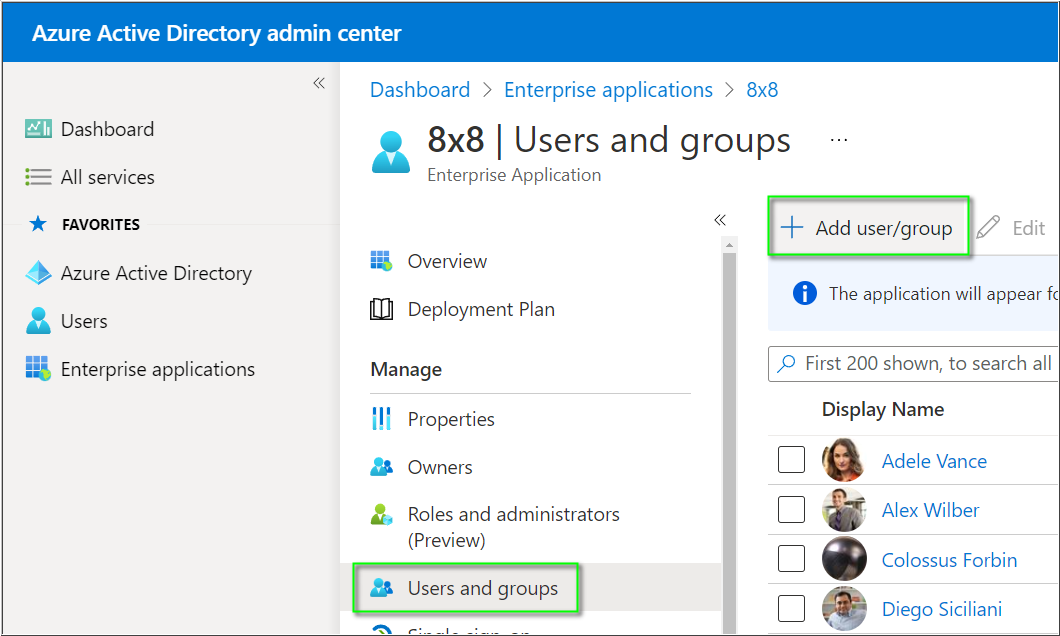This screenshot has width=1060, height=636.
Task: Click the Manage section heading
Action: [x=406, y=370]
